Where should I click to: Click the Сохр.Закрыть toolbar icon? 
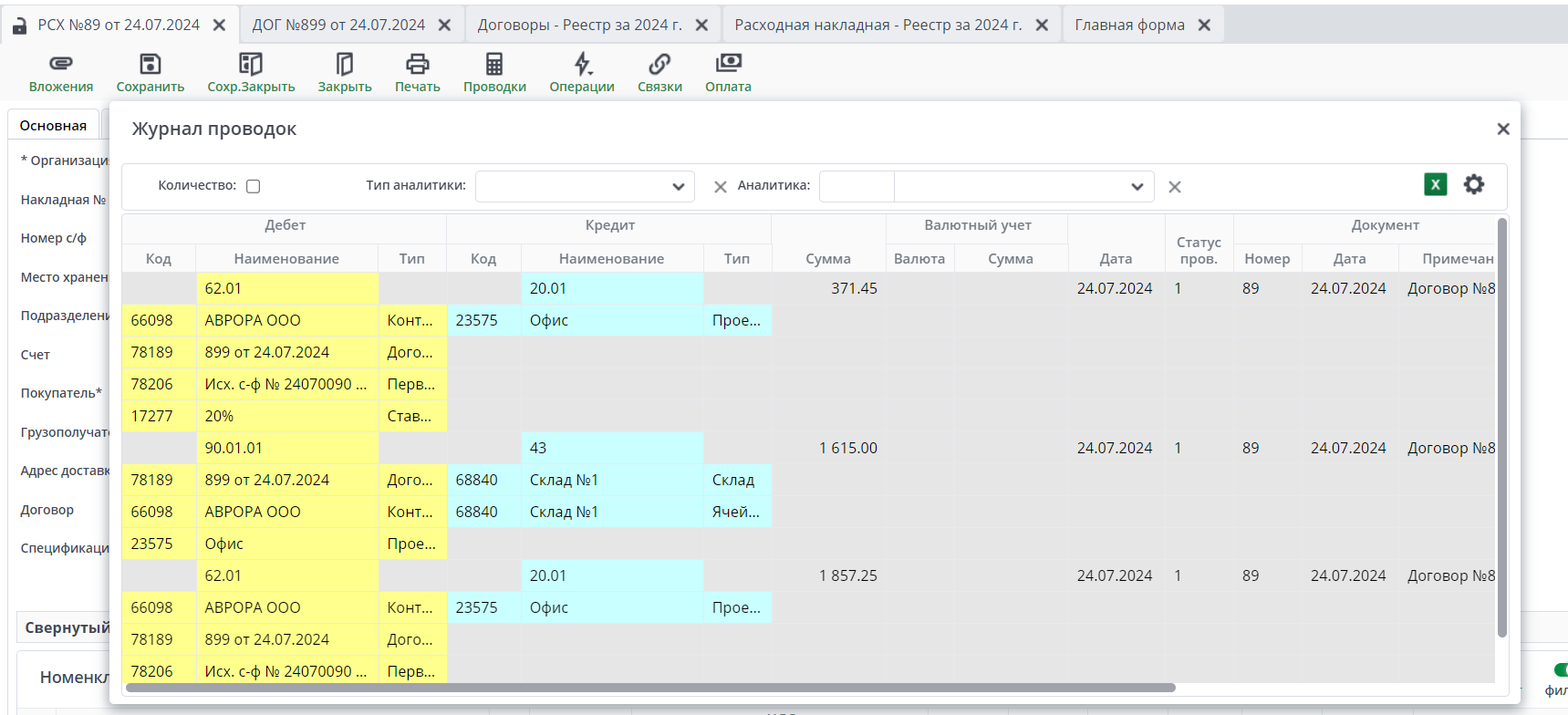point(251,64)
